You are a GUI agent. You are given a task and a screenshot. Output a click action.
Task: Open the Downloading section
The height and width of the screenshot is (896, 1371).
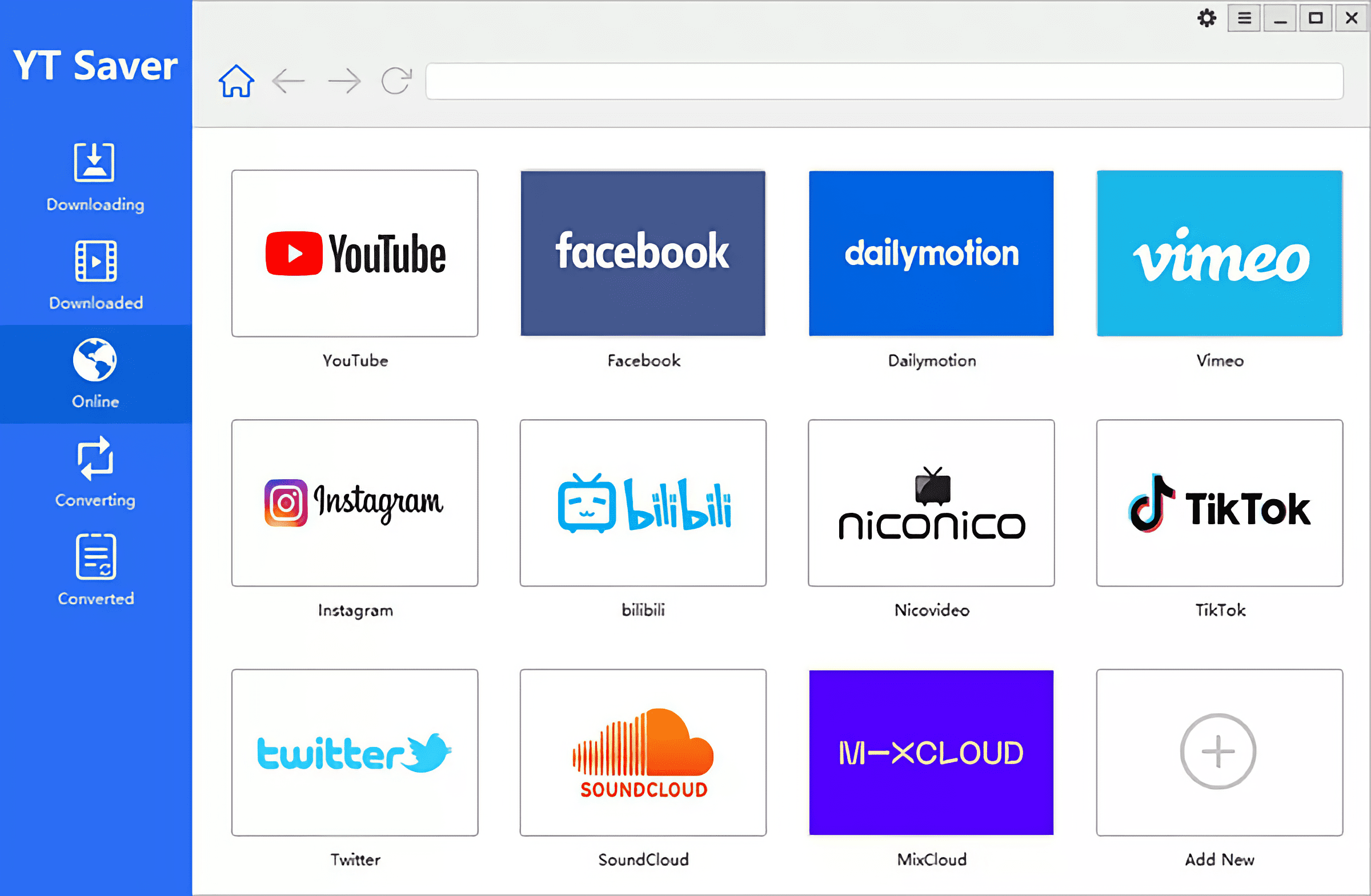(x=96, y=179)
